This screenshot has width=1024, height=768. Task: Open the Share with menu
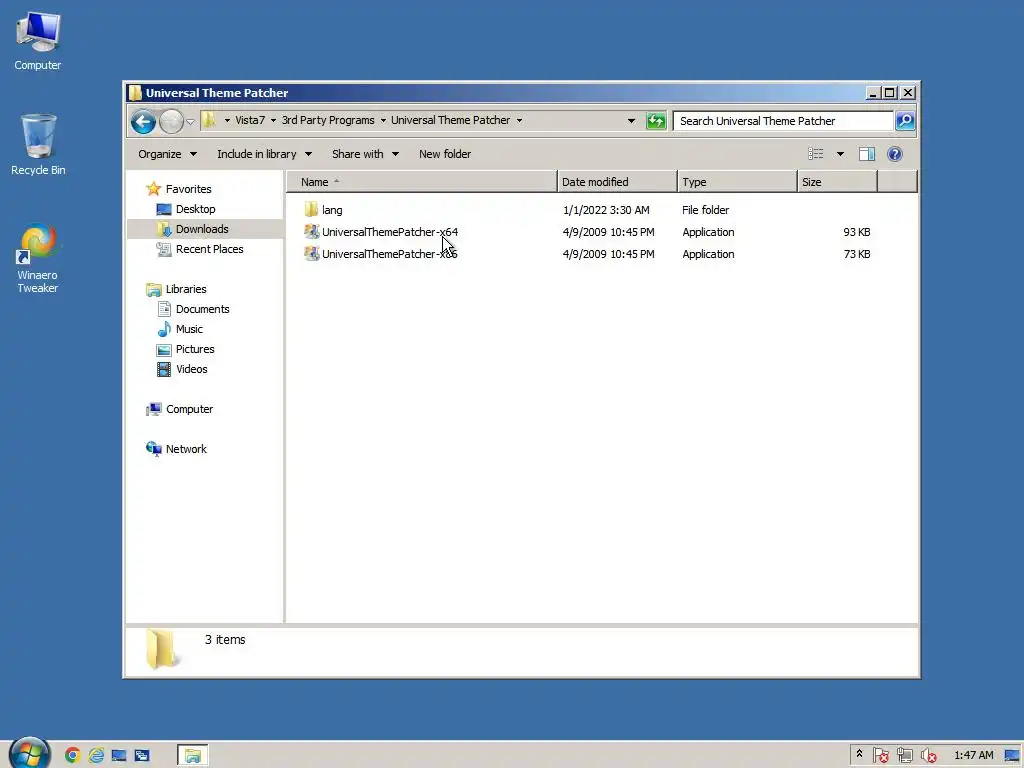click(365, 154)
